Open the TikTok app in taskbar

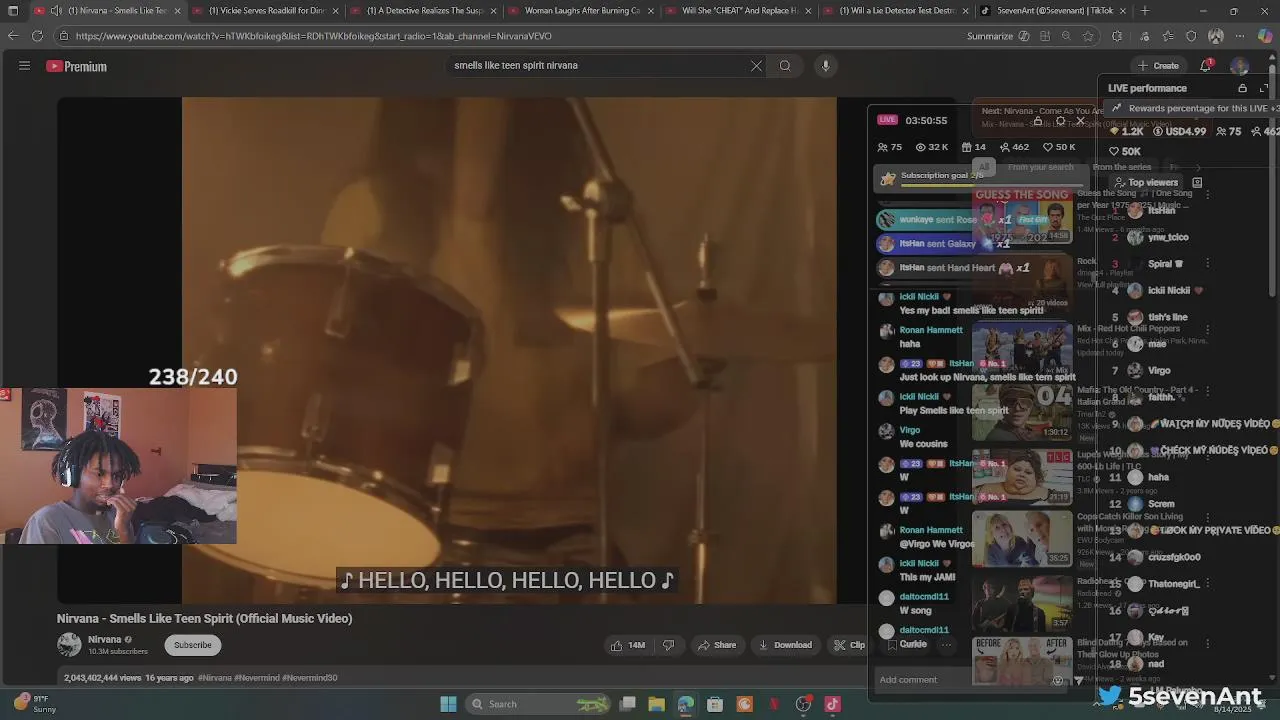[x=832, y=704]
